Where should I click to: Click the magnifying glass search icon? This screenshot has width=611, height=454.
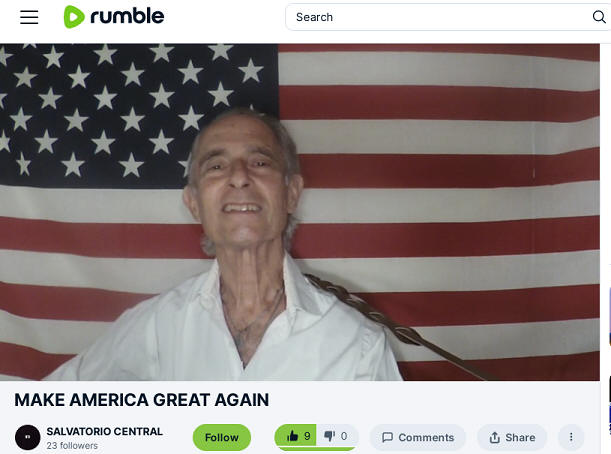click(599, 17)
